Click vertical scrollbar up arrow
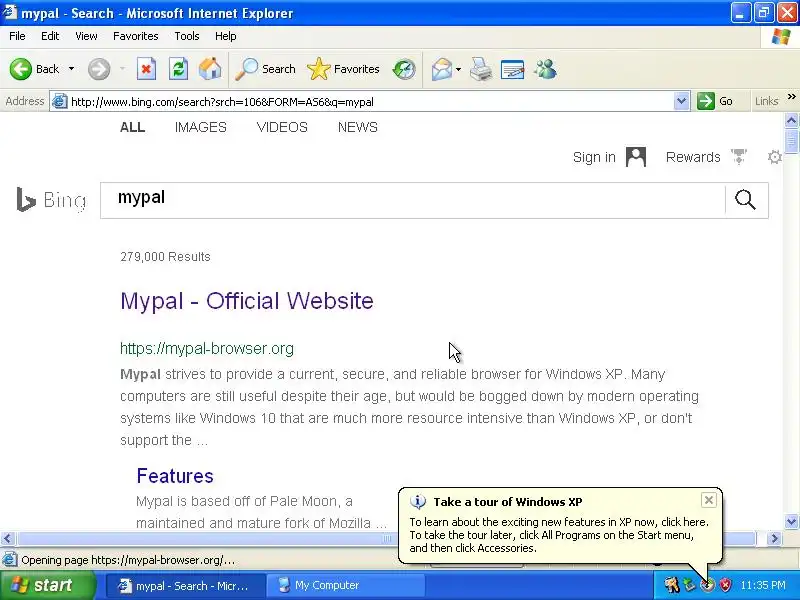800x600 pixels. (791, 120)
